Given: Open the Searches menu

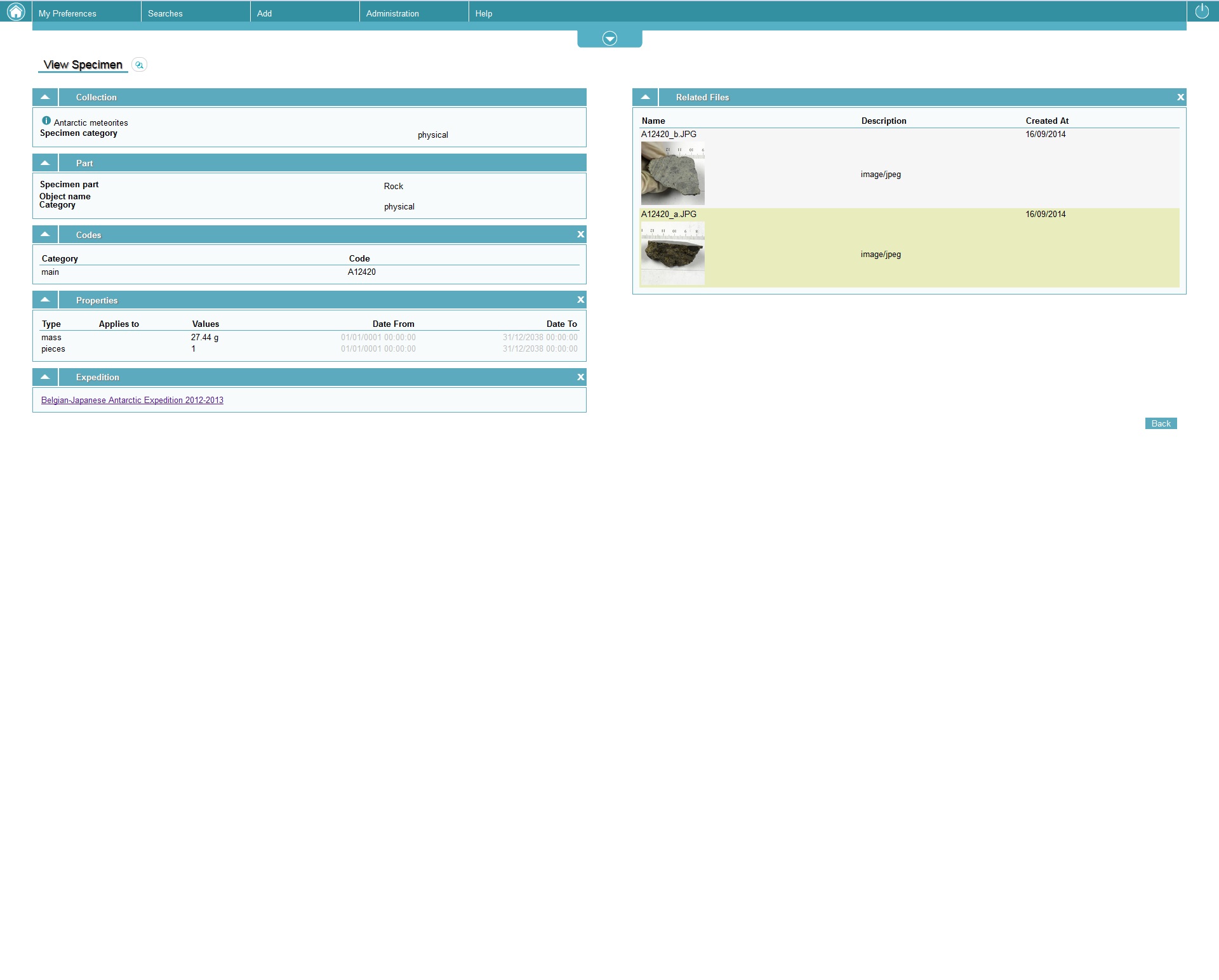Looking at the screenshot, I should [x=165, y=13].
